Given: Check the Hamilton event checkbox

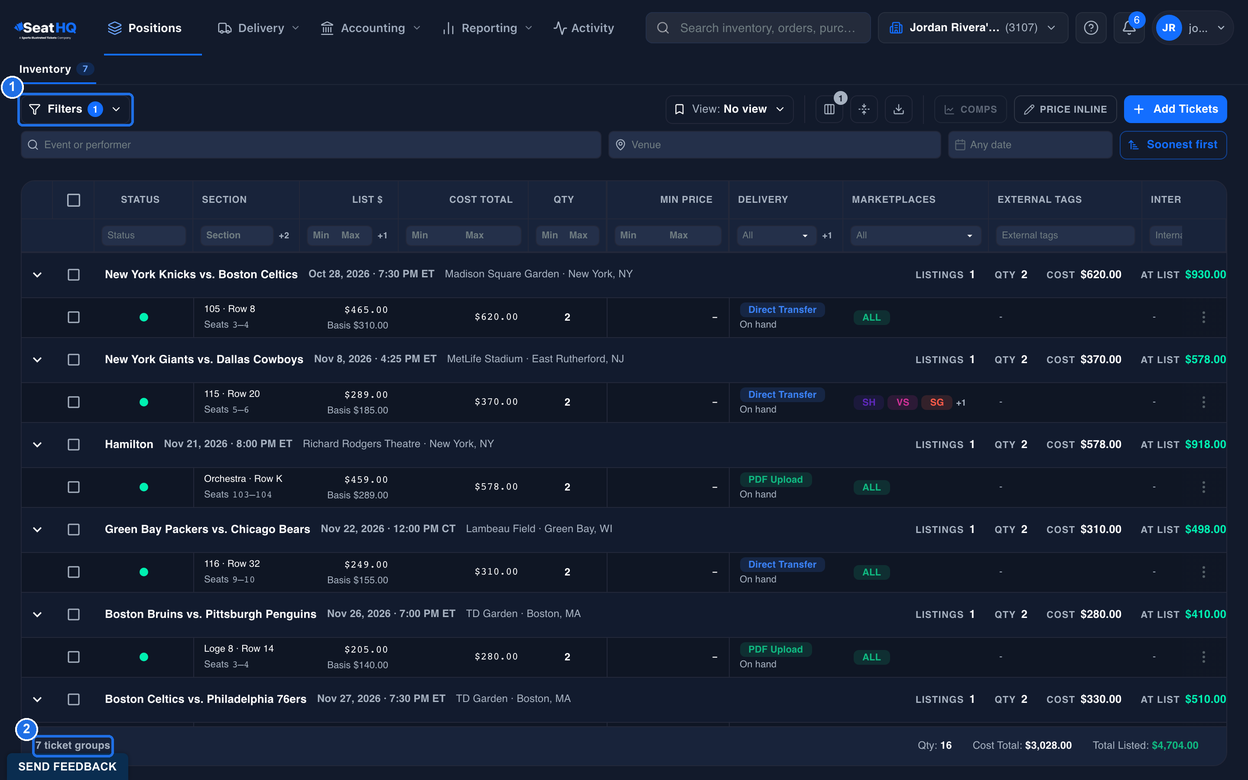Looking at the screenshot, I should point(73,444).
